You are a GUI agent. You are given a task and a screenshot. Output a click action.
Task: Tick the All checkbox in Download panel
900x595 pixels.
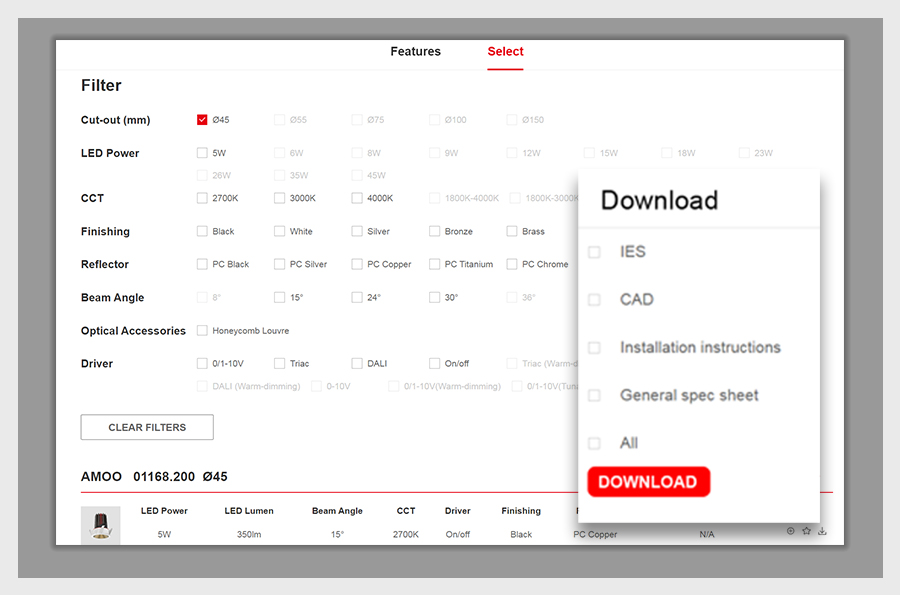click(595, 443)
